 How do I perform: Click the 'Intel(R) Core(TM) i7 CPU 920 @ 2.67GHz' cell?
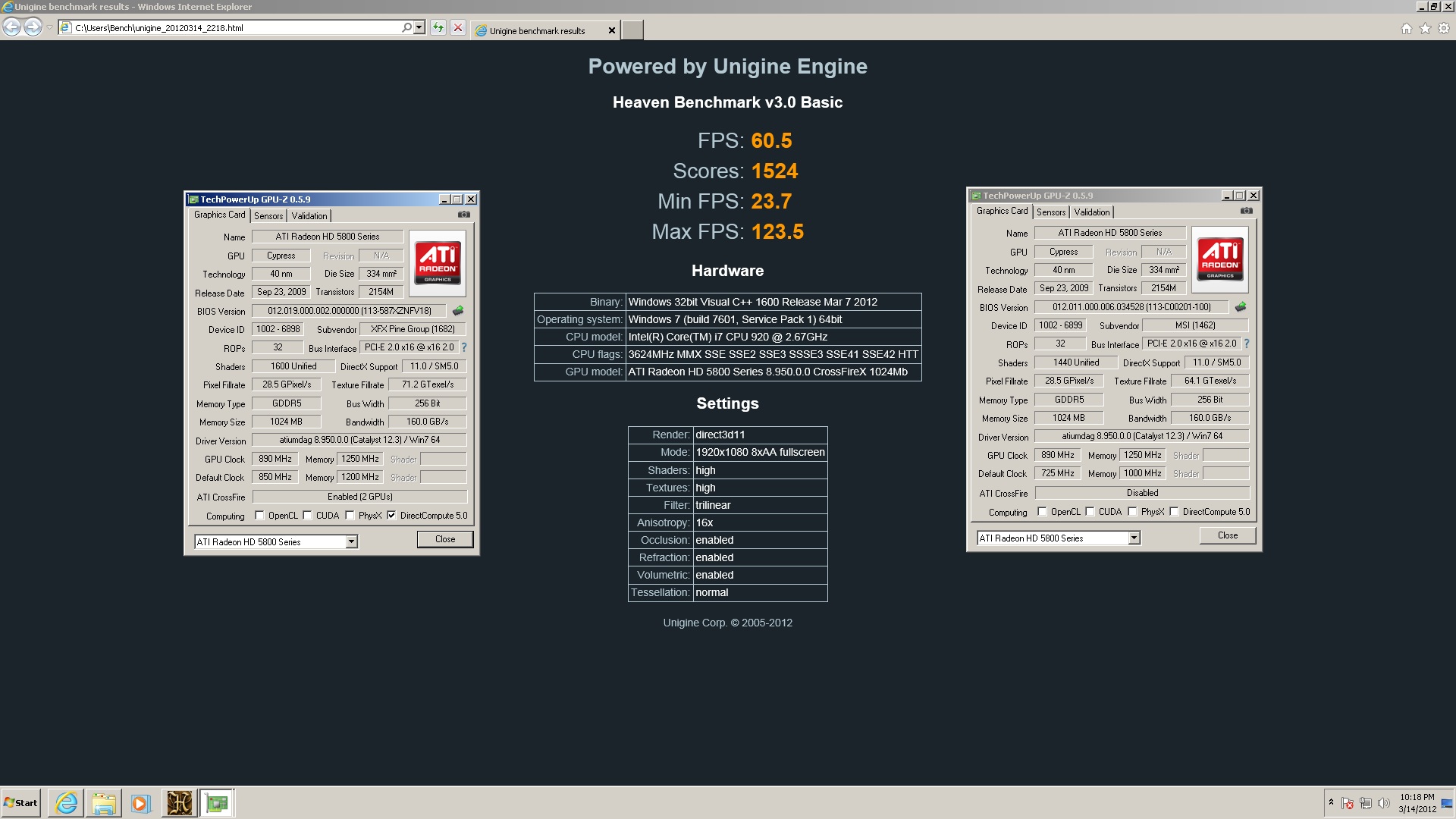click(773, 337)
